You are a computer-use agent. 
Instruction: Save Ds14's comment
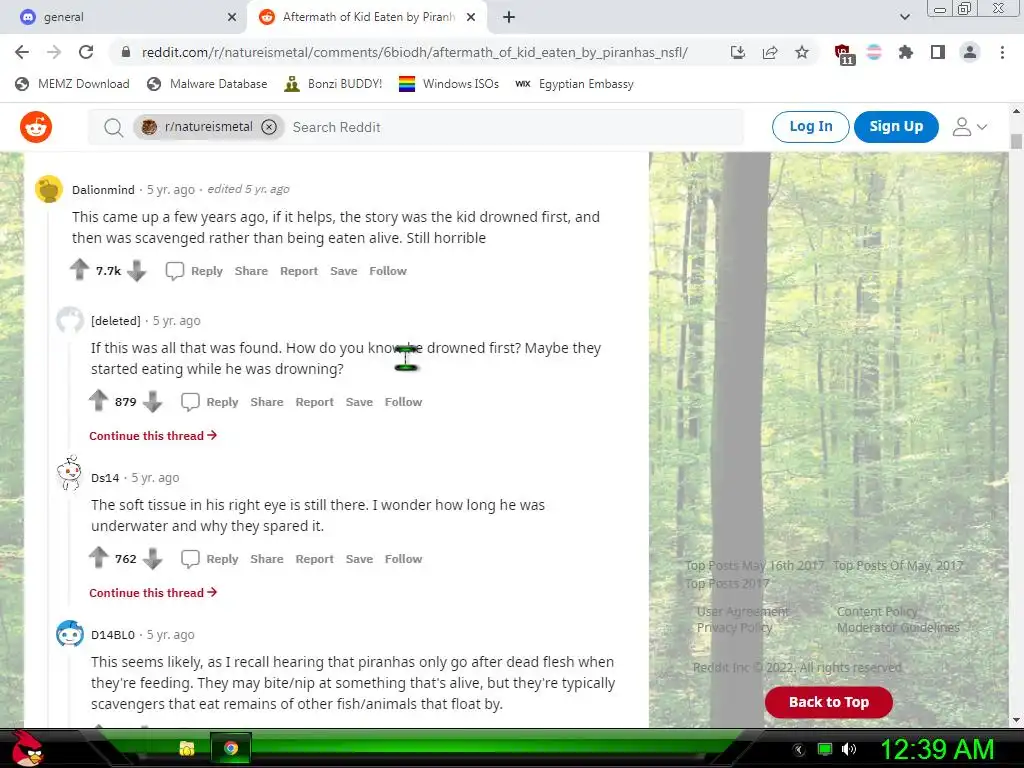click(359, 559)
